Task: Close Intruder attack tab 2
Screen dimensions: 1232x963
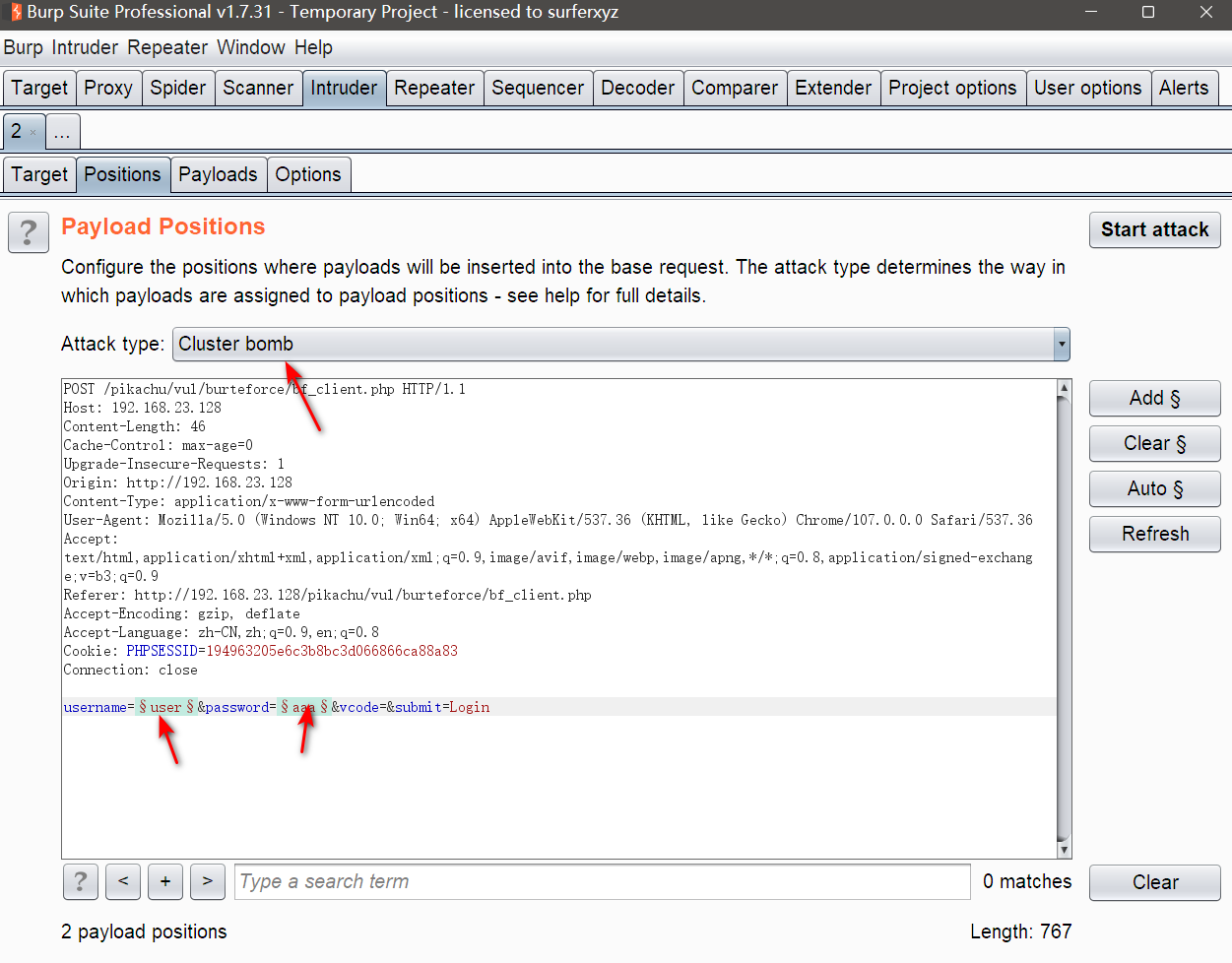Action: click(x=33, y=132)
